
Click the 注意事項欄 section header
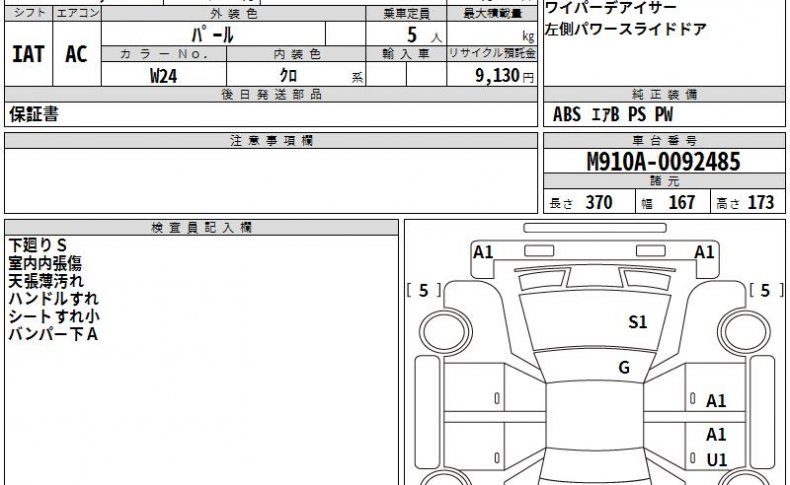271,141
